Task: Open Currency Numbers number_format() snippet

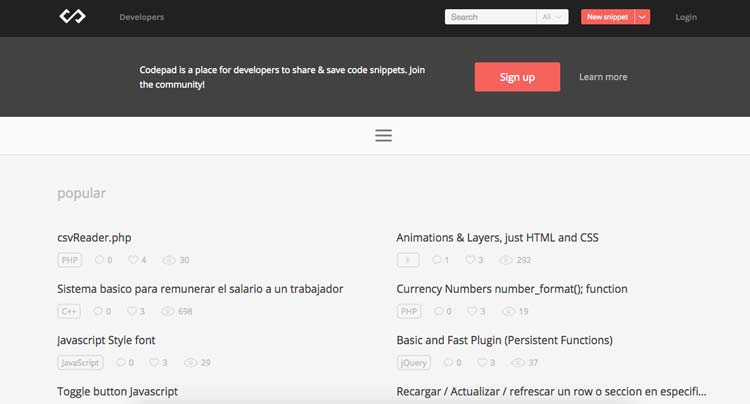Action: (512, 289)
